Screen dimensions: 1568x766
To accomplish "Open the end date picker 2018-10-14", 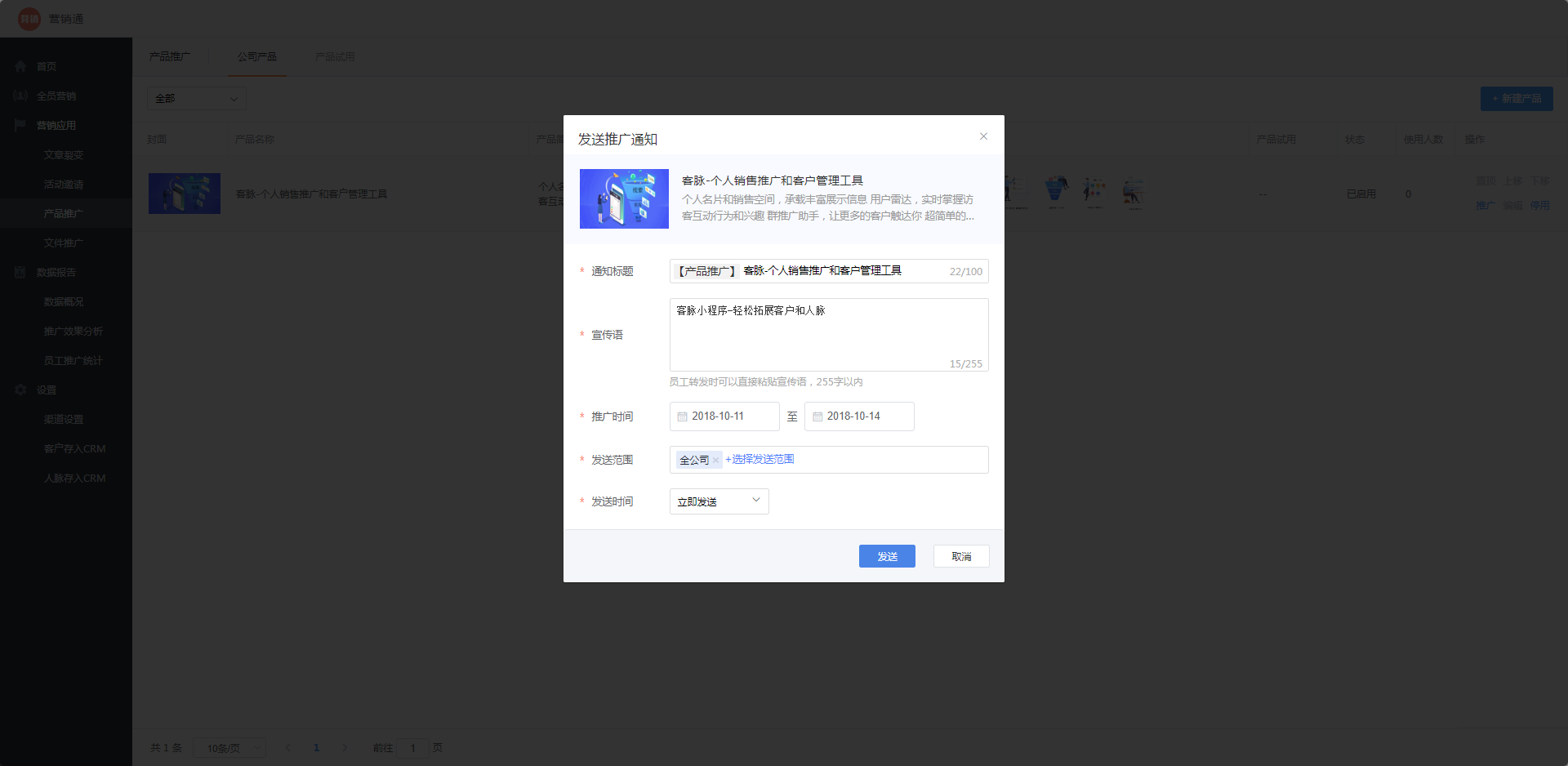I will tap(859, 416).
